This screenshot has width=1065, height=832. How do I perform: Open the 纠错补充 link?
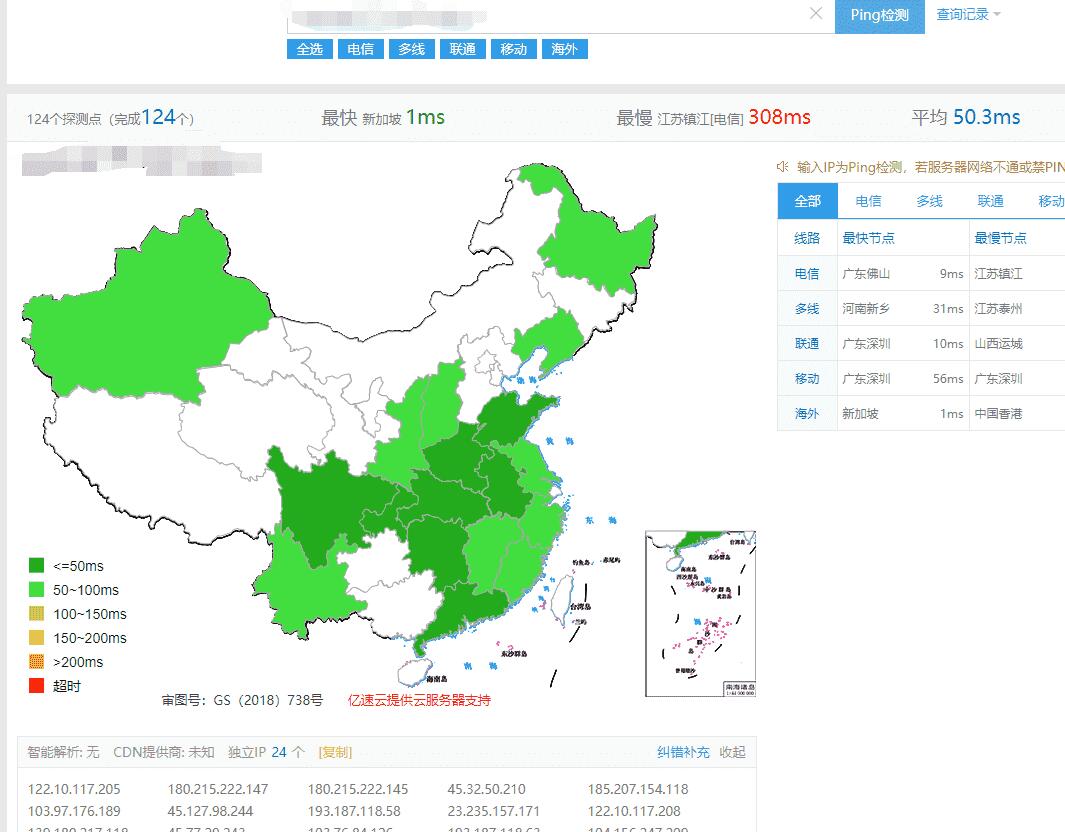pos(683,752)
